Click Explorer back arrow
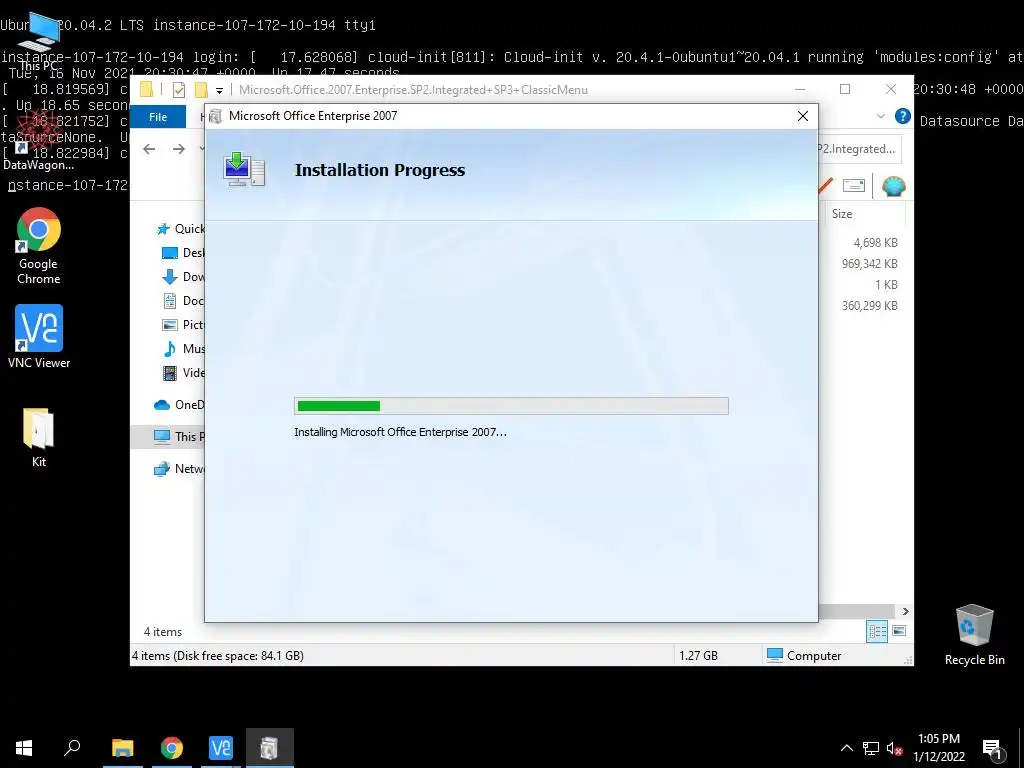 click(149, 149)
